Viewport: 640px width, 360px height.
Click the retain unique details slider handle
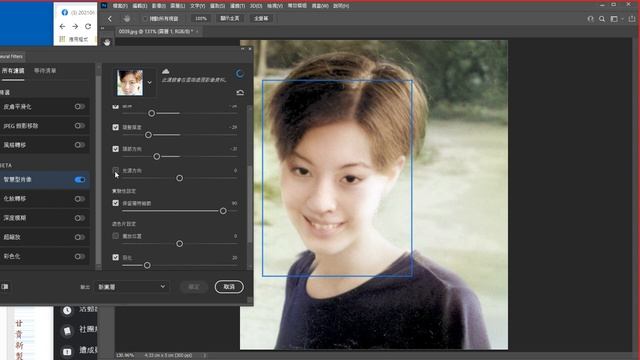(223, 211)
